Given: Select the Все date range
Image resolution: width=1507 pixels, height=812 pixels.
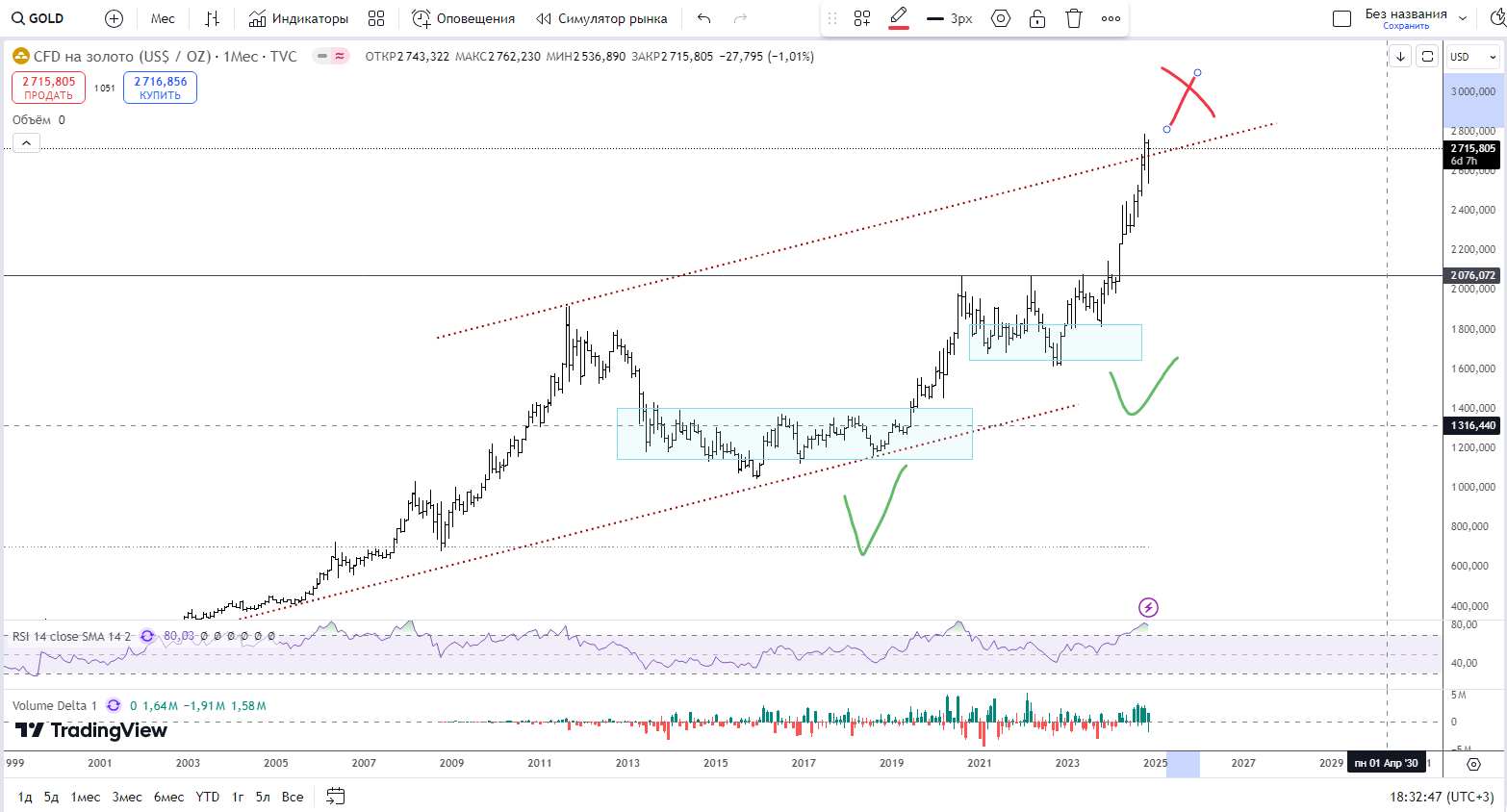Looking at the screenshot, I should coord(293,797).
